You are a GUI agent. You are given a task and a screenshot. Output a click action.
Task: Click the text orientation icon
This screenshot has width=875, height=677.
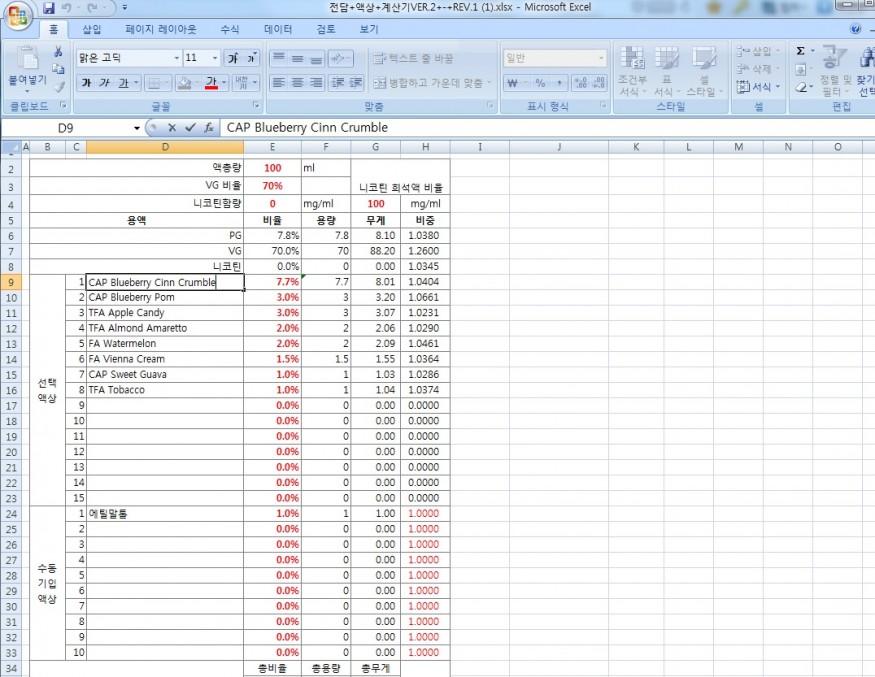click(340, 58)
